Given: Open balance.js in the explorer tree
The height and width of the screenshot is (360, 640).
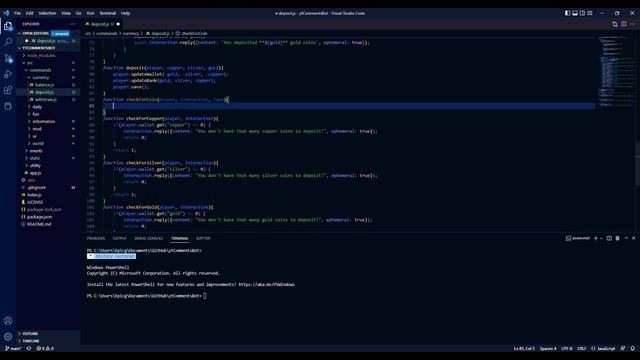Looking at the screenshot, I should click(x=44, y=85).
